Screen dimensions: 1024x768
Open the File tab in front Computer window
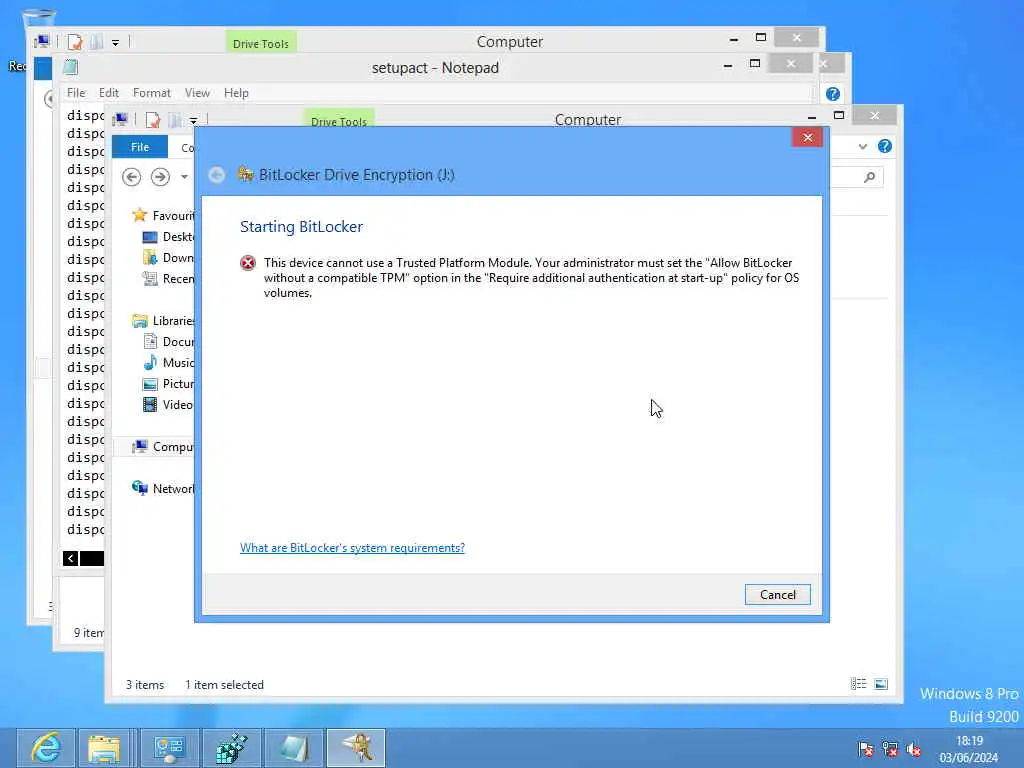tap(140, 147)
